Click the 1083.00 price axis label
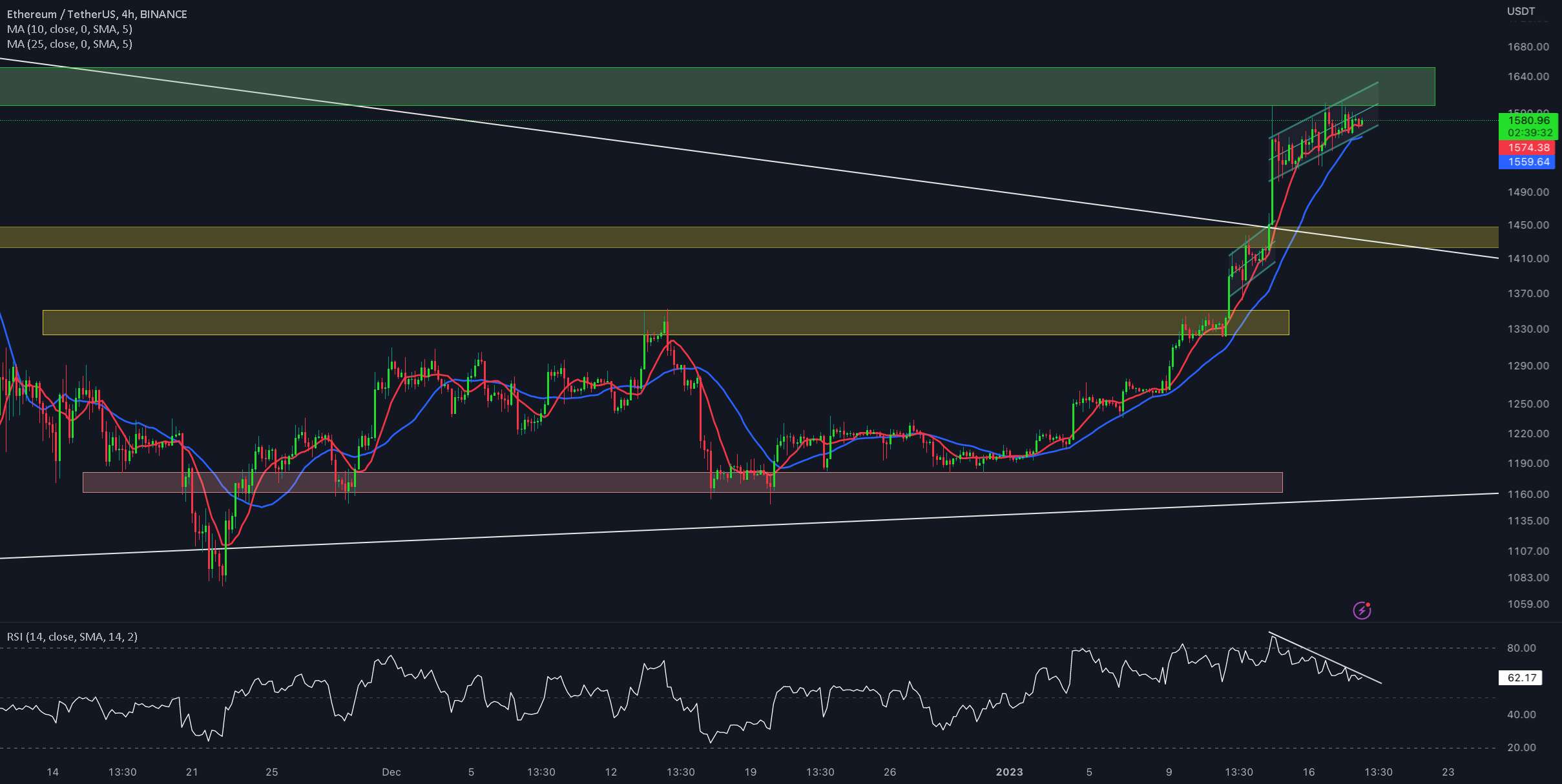This screenshot has width=1562, height=784. point(1528,577)
